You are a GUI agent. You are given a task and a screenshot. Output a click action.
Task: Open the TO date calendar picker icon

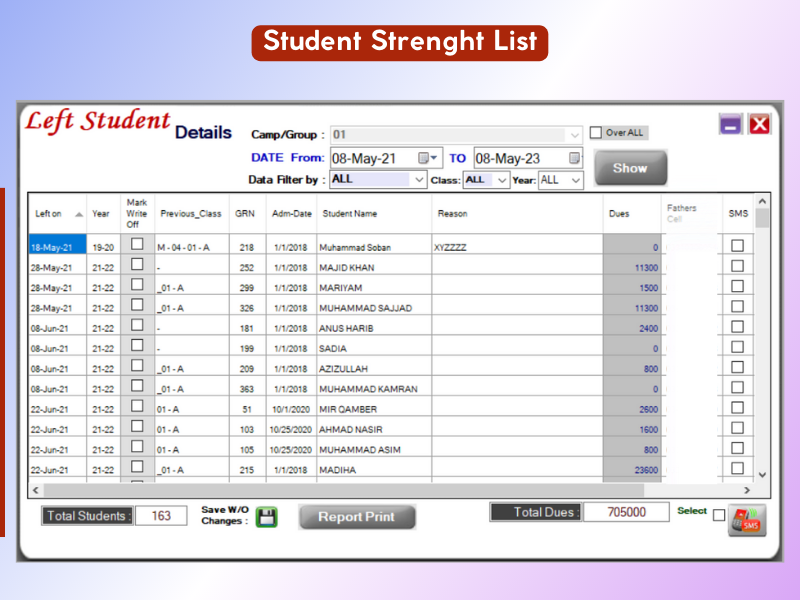pyautogui.click(x=575, y=158)
